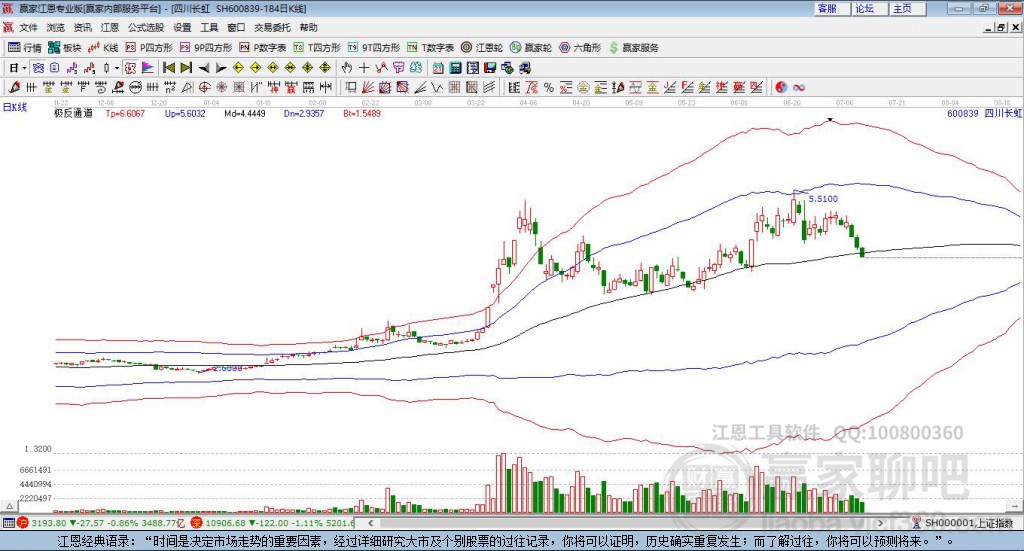Select the red pencil drawing tool
Viewport: 1024px width, 551px height.
click(x=14, y=87)
